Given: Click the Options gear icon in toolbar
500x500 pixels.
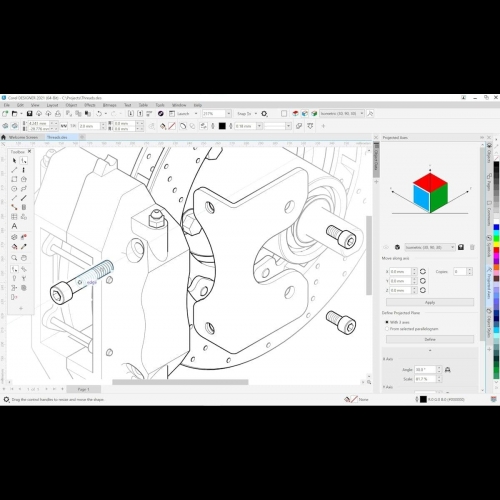Looking at the screenshot, I should (264, 114).
